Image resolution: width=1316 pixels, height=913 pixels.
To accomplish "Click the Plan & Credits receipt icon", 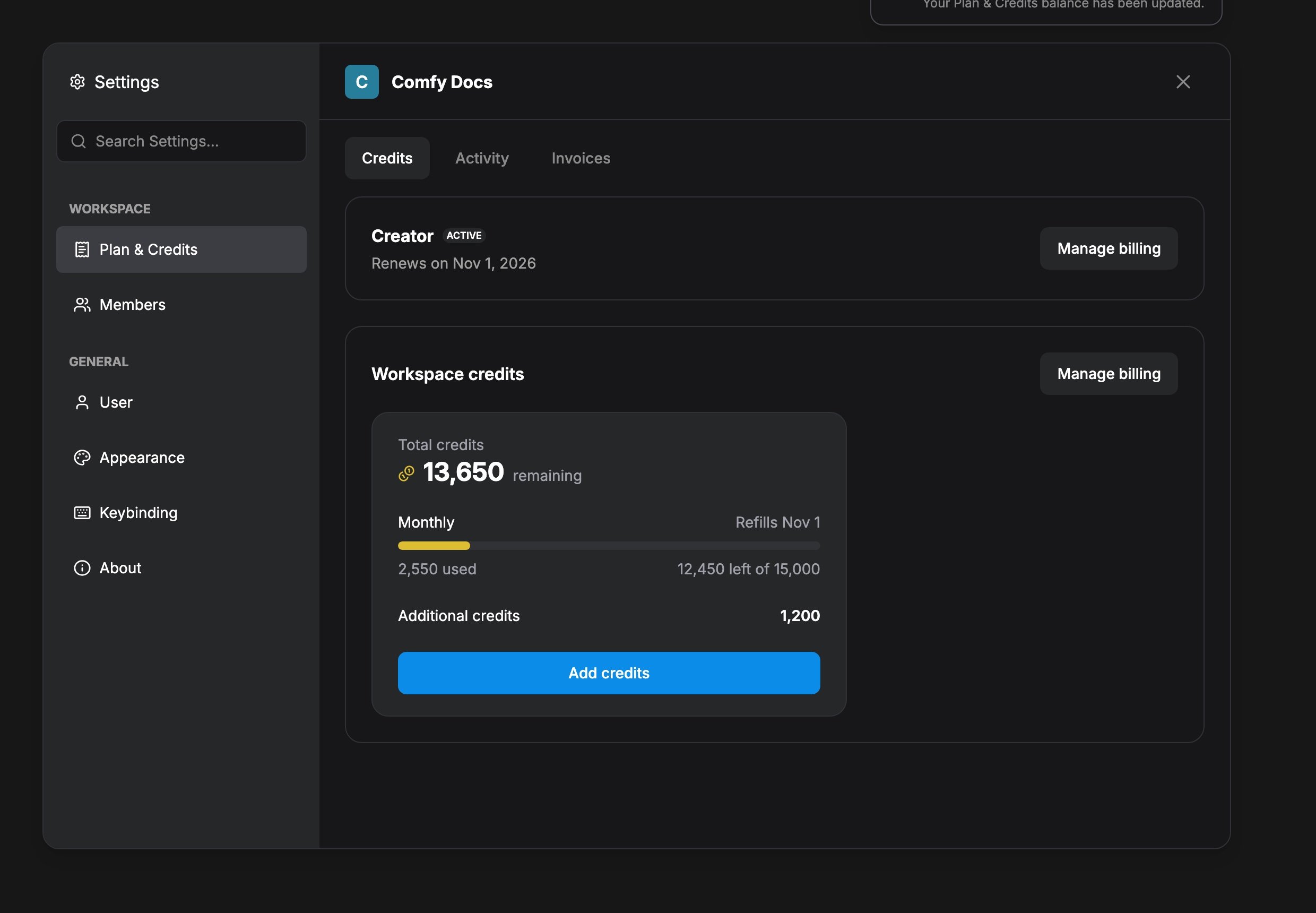I will 82,249.
